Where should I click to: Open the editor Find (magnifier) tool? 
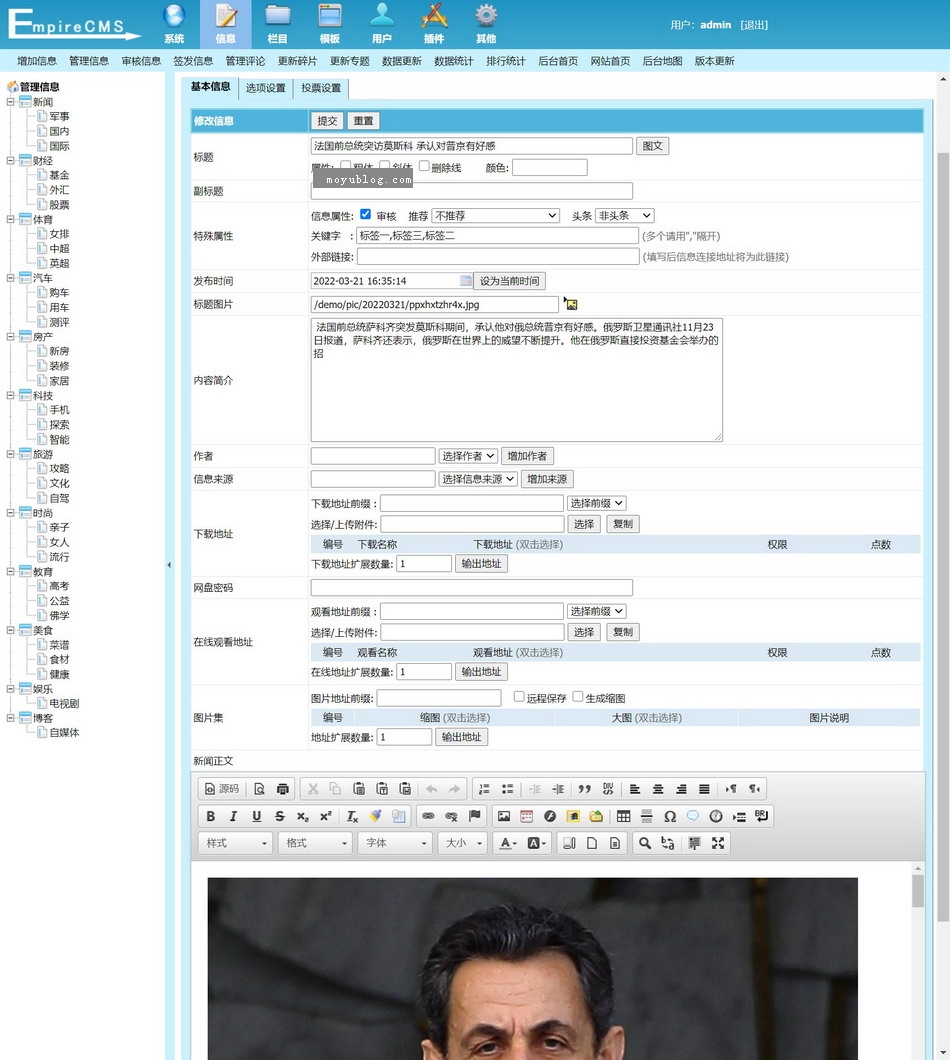(x=645, y=843)
